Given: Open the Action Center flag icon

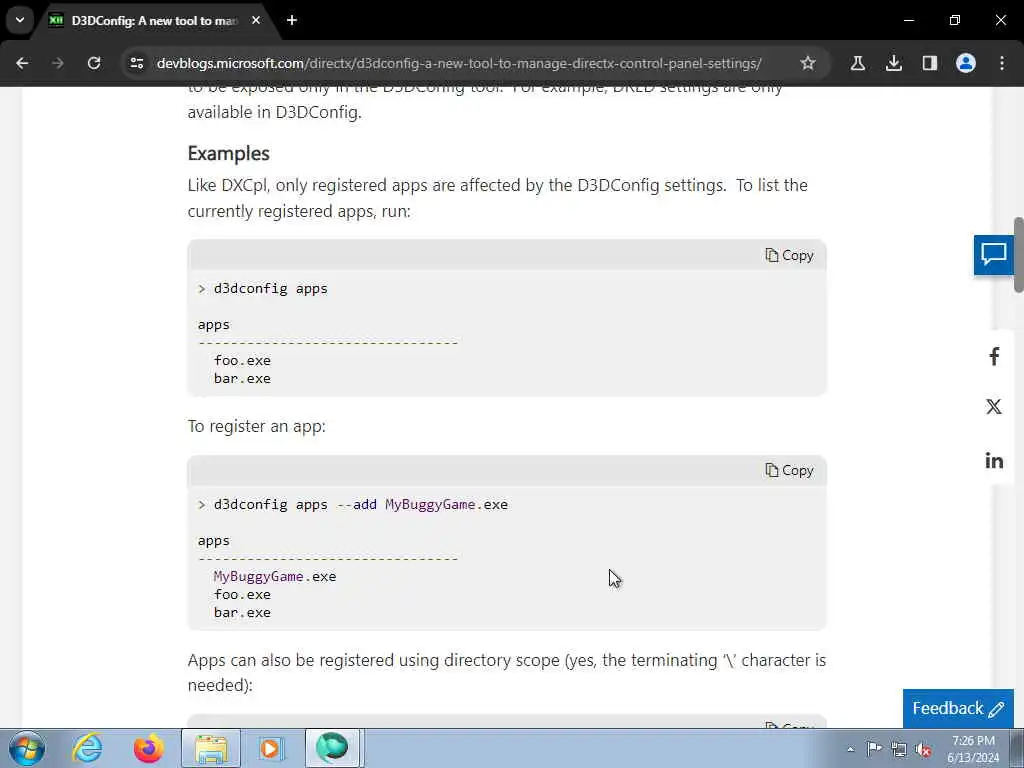Looking at the screenshot, I should 874,749.
